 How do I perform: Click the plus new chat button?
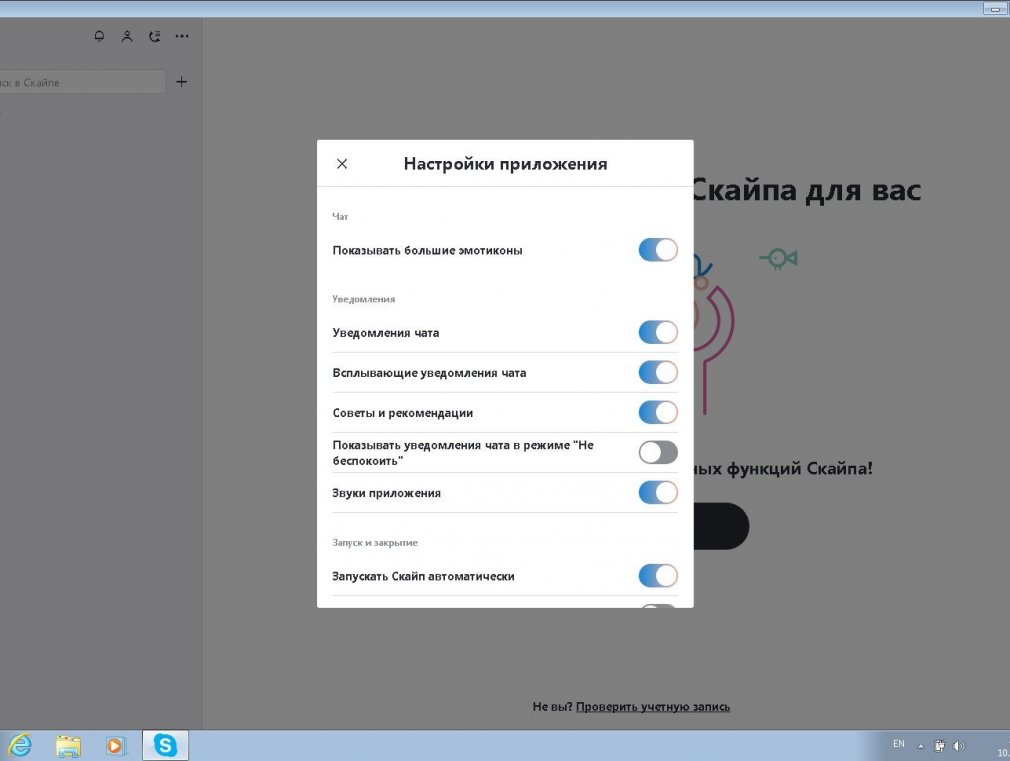(x=182, y=82)
